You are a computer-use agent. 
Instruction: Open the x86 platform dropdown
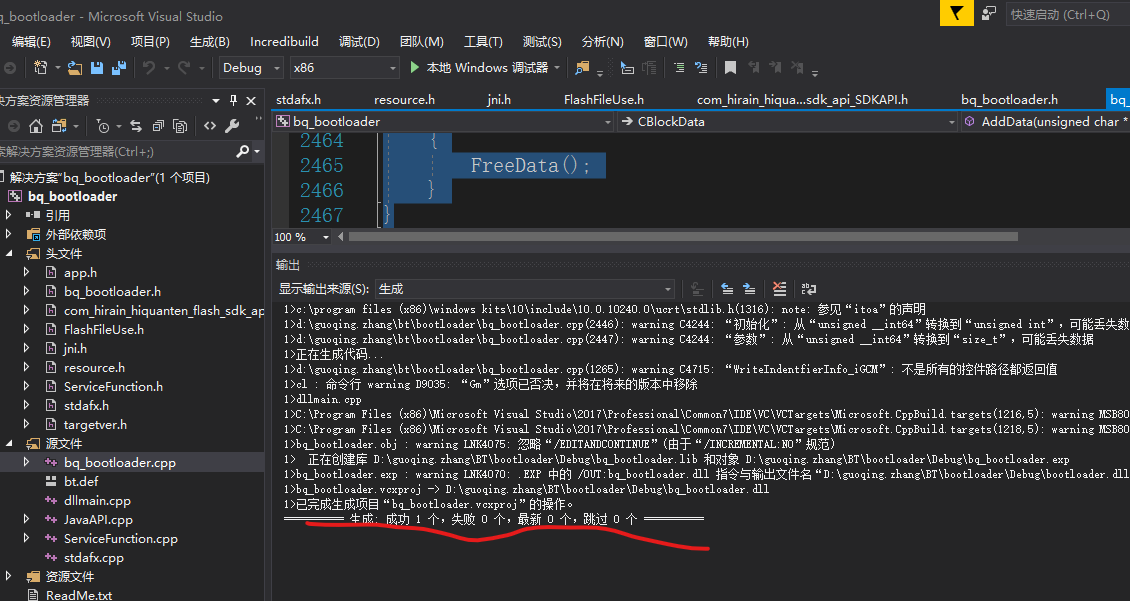[x=345, y=67]
